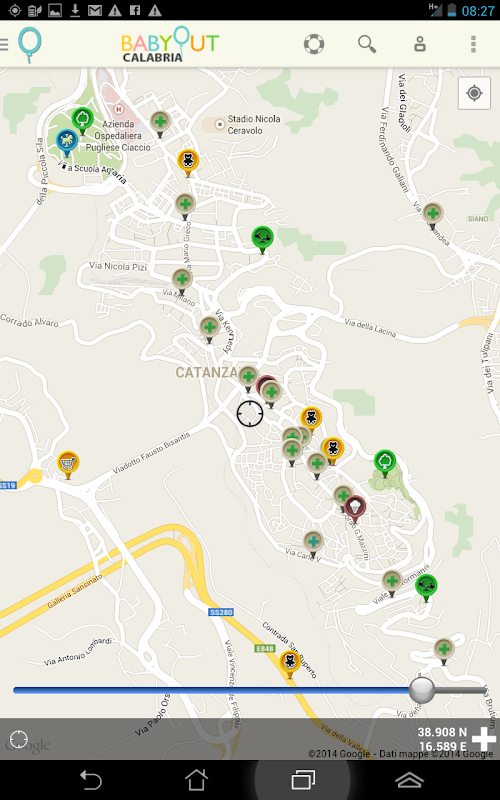The height and width of the screenshot is (800, 500).
Task: Tap the Stadio Nicola Ceravolo label
Action: pos(254,124)
